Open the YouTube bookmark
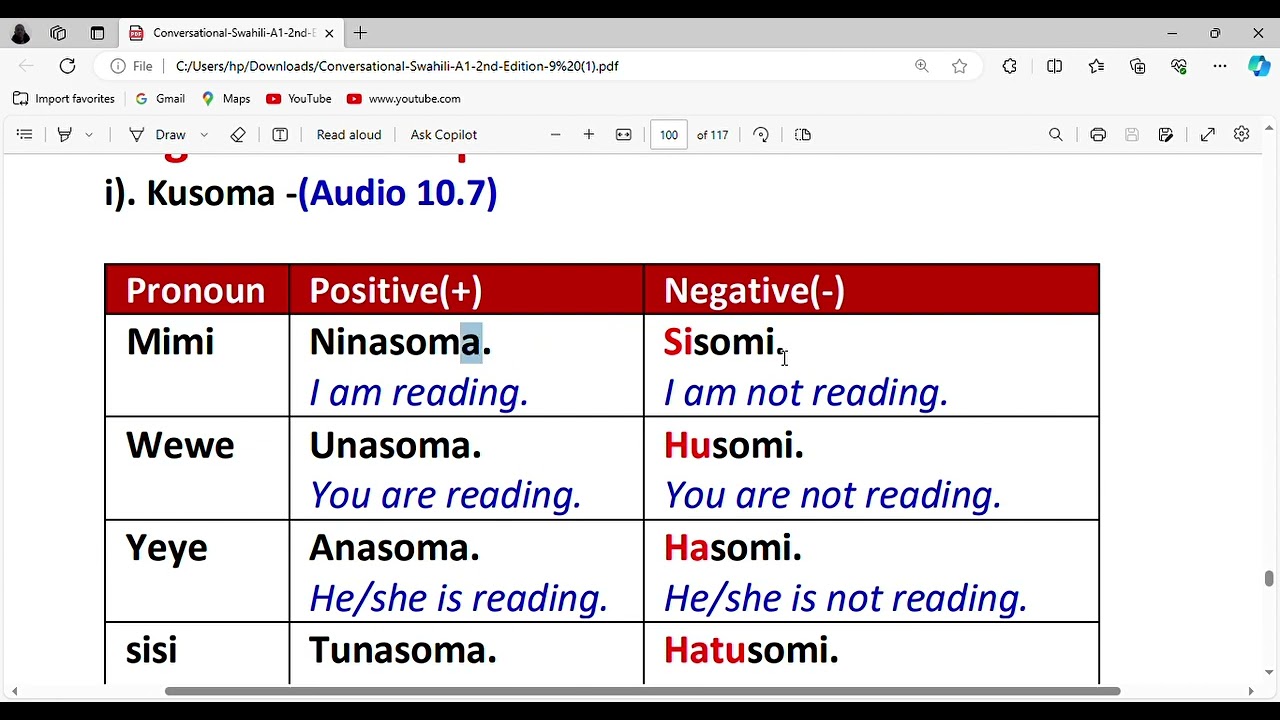1280x720 pixels. [x=299, y=99]
